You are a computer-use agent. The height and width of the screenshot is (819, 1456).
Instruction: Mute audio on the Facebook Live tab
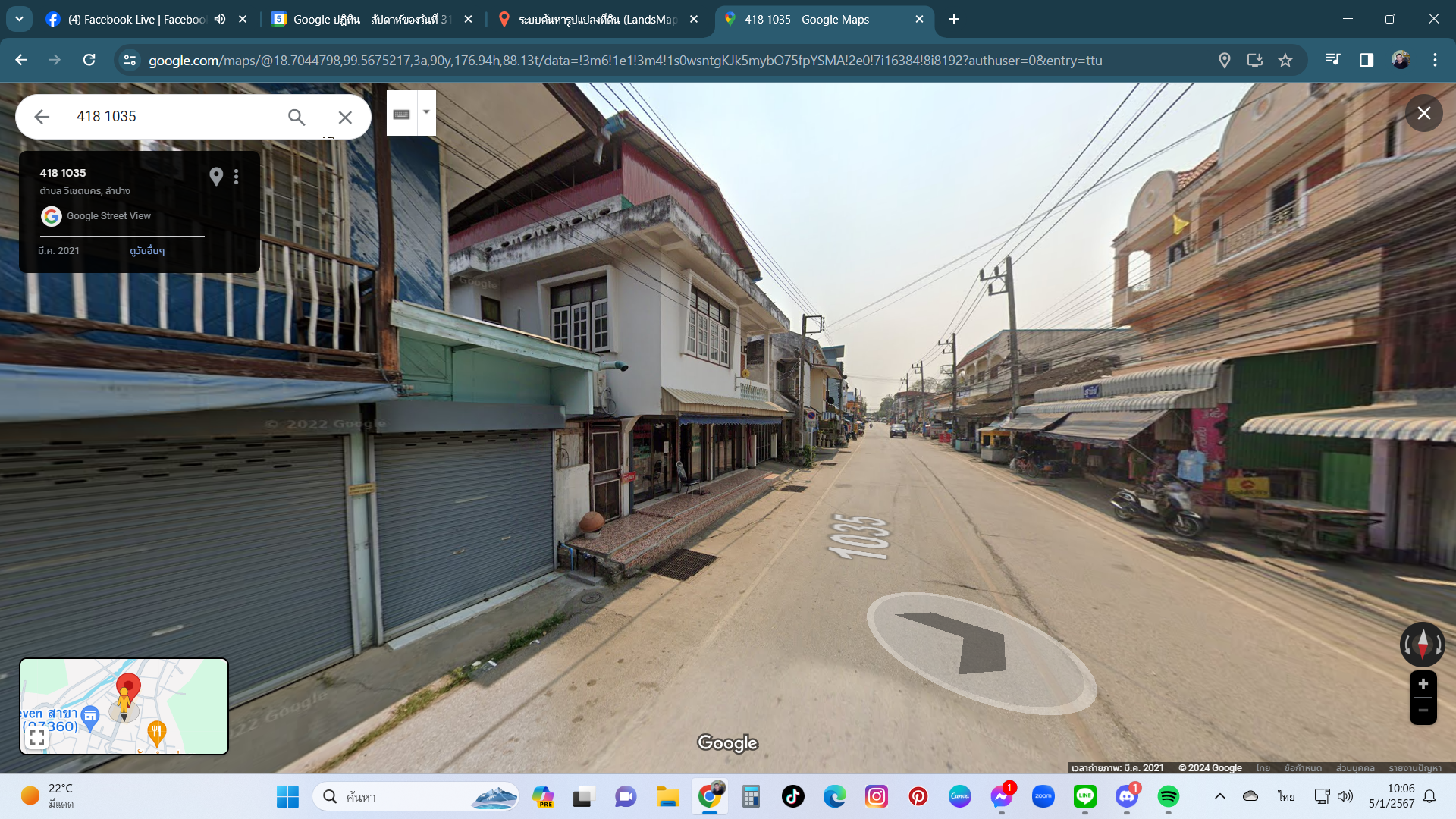point(220,19)
